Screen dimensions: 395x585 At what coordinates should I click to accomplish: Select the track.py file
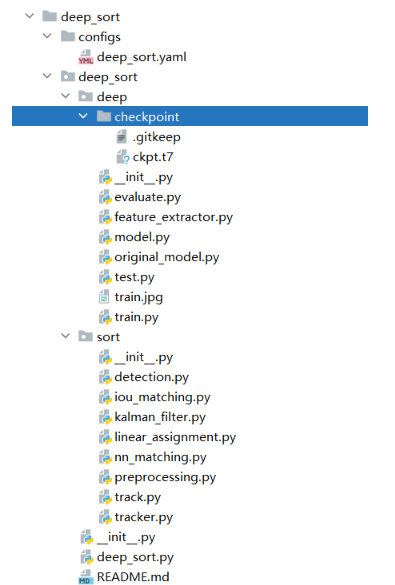click(138, 497)
